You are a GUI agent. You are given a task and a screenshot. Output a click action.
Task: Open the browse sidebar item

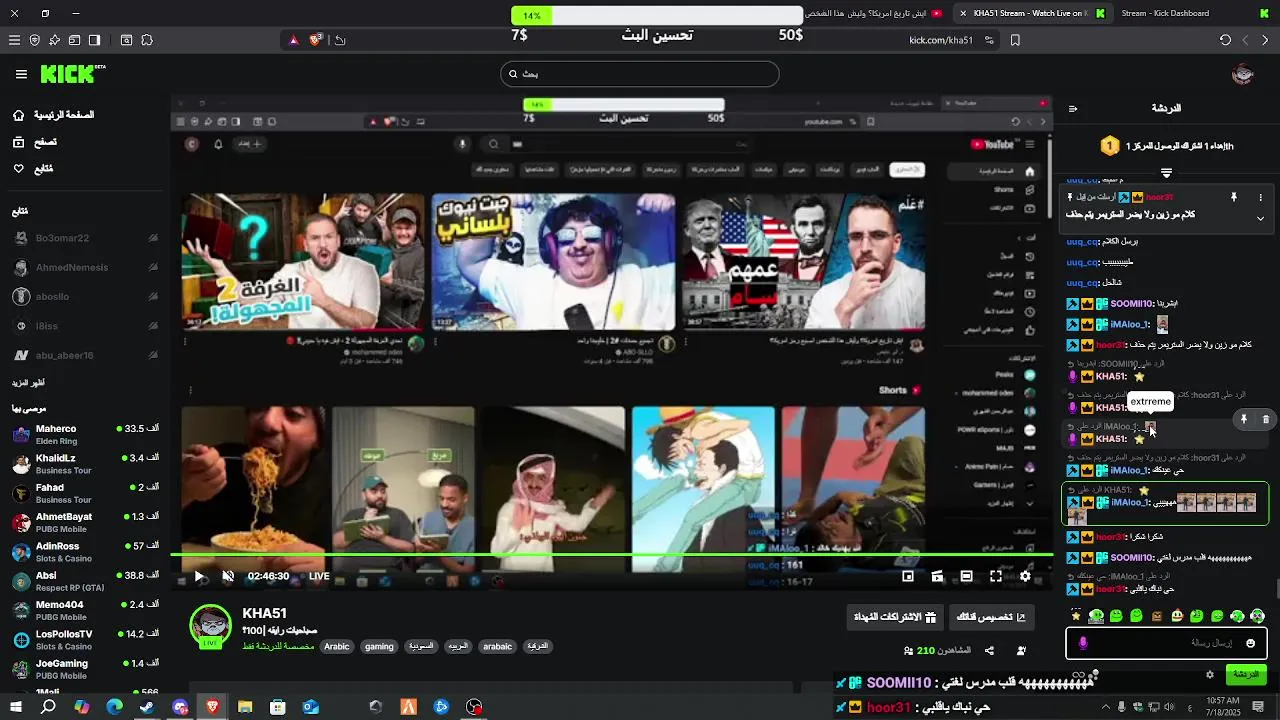(34, 142)
